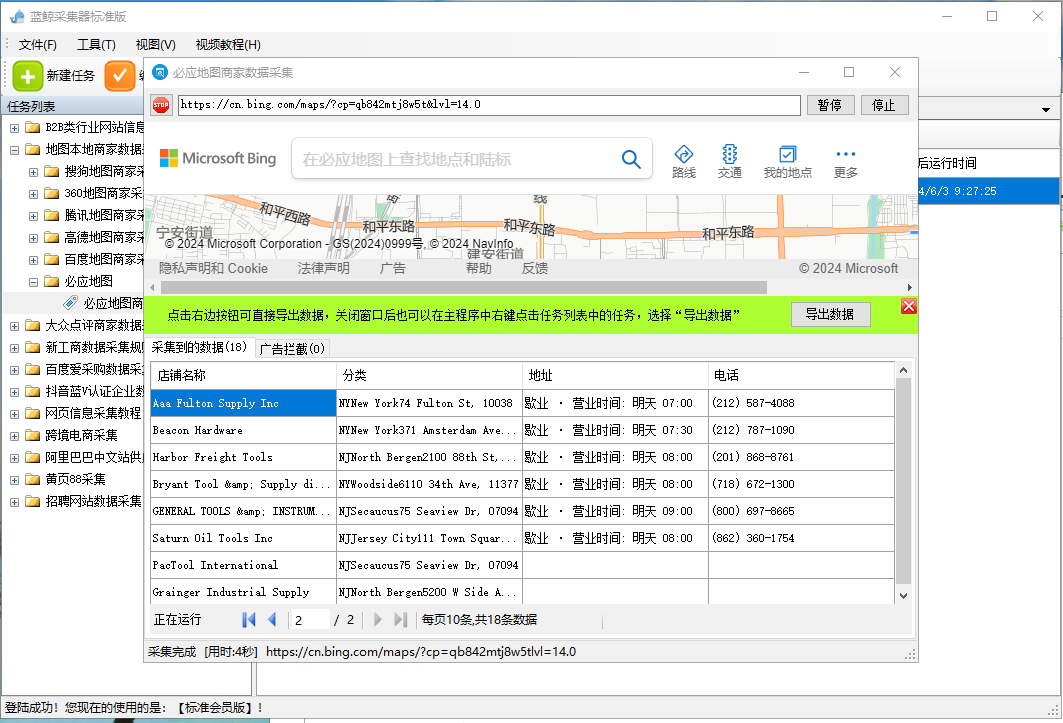Go to last page of results
The width and height of the screenshot is (1063, 723).
(401, 619)
